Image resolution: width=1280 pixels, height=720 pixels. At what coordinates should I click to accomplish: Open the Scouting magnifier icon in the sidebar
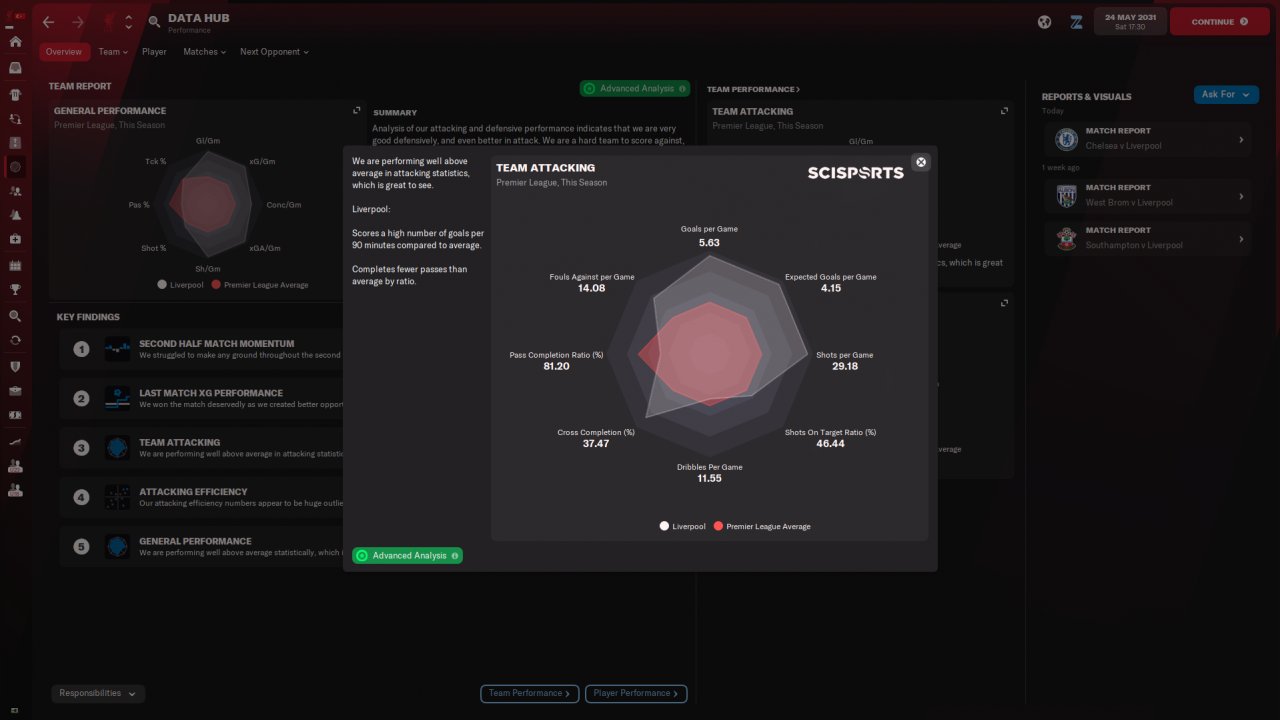(x=15, y=315)
